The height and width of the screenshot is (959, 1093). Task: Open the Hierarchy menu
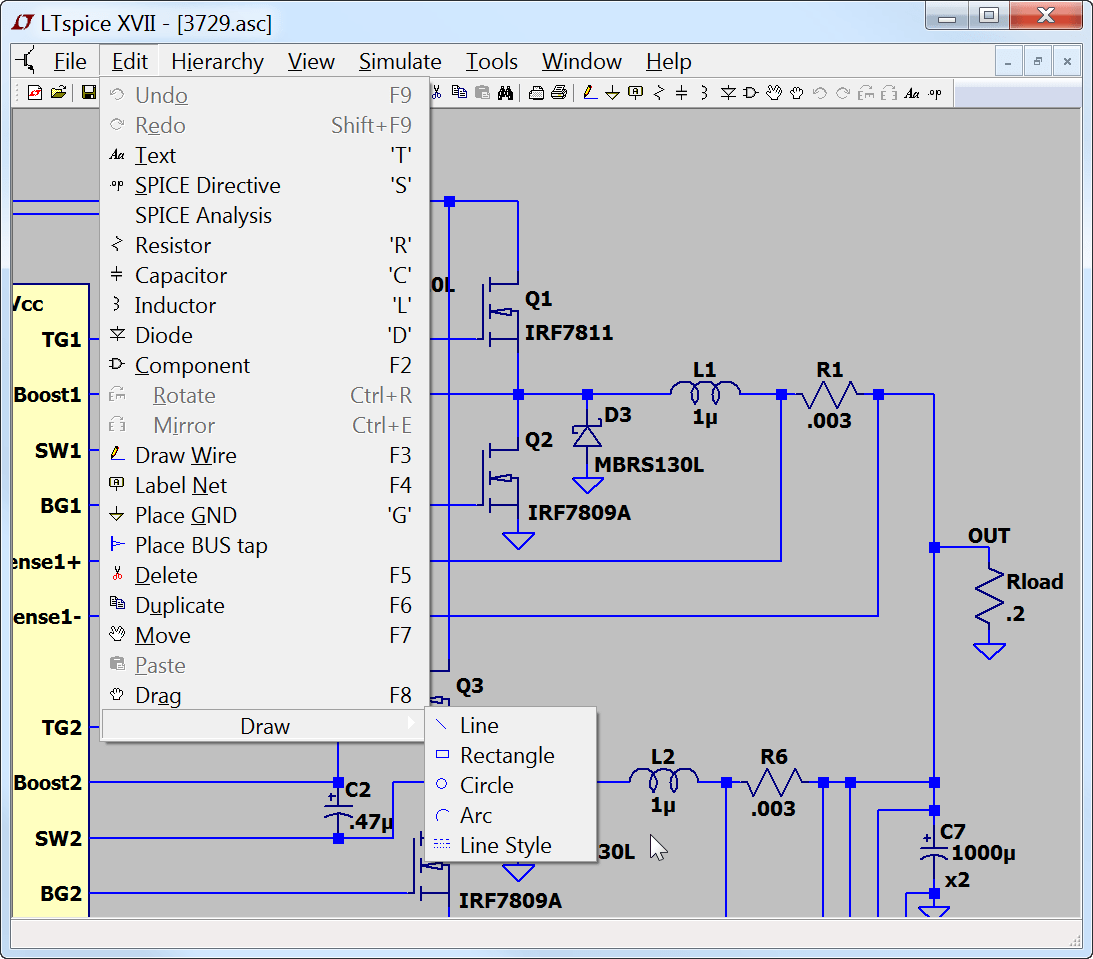216,61
